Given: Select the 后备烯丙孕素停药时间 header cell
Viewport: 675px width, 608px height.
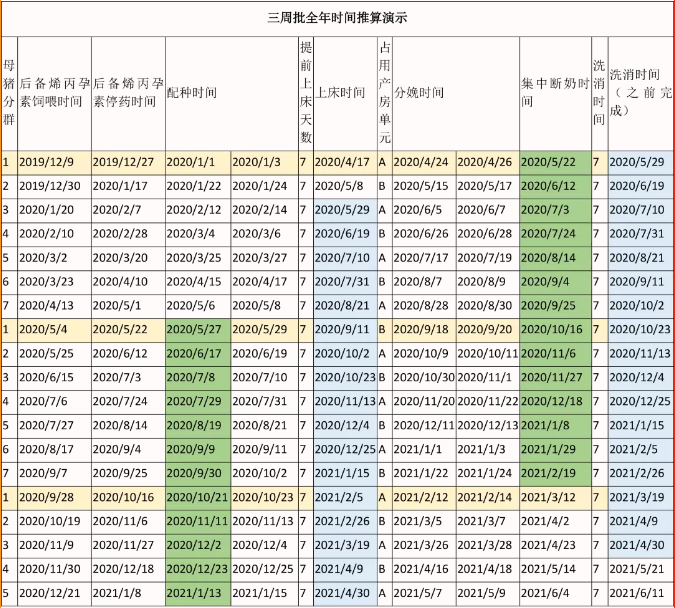Looking at the screenshot, I should coord(128,93).
